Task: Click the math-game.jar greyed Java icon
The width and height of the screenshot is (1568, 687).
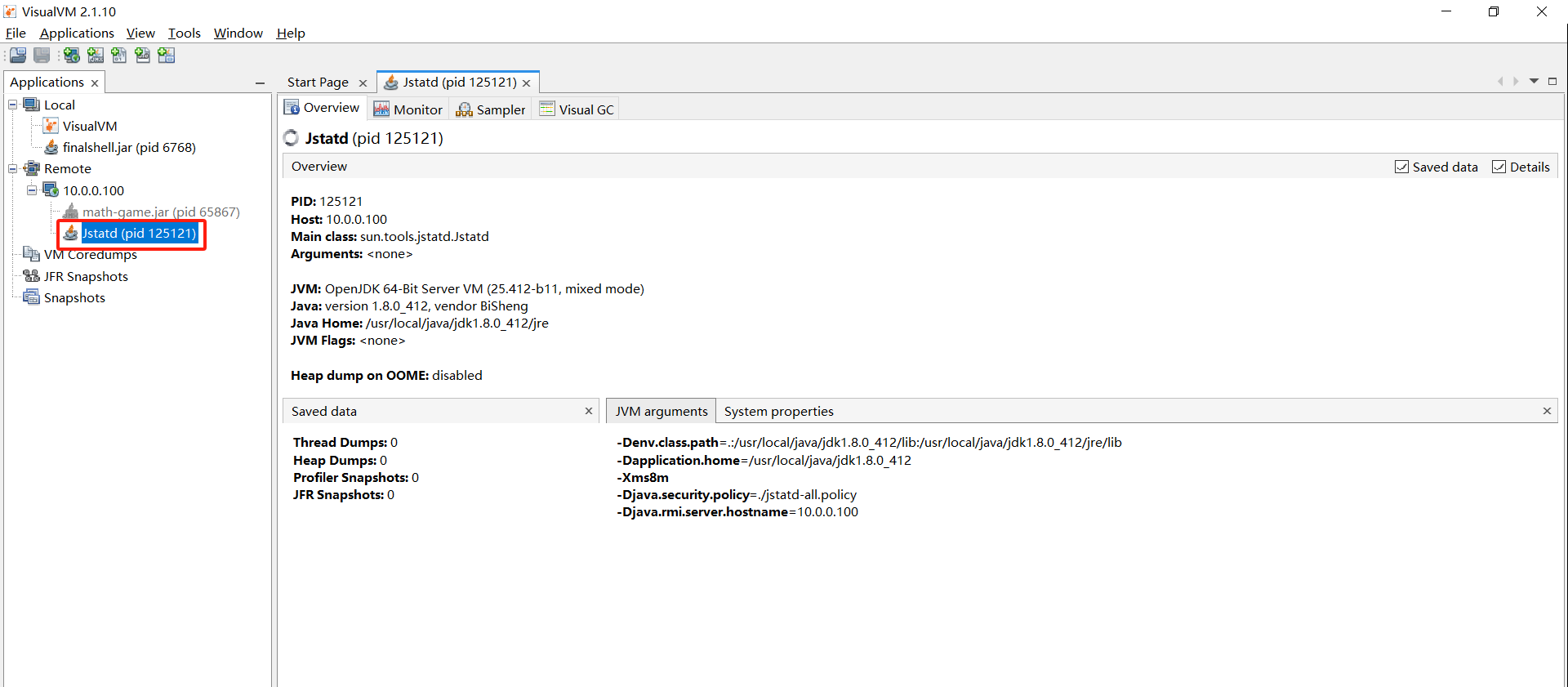Action: 71,212
